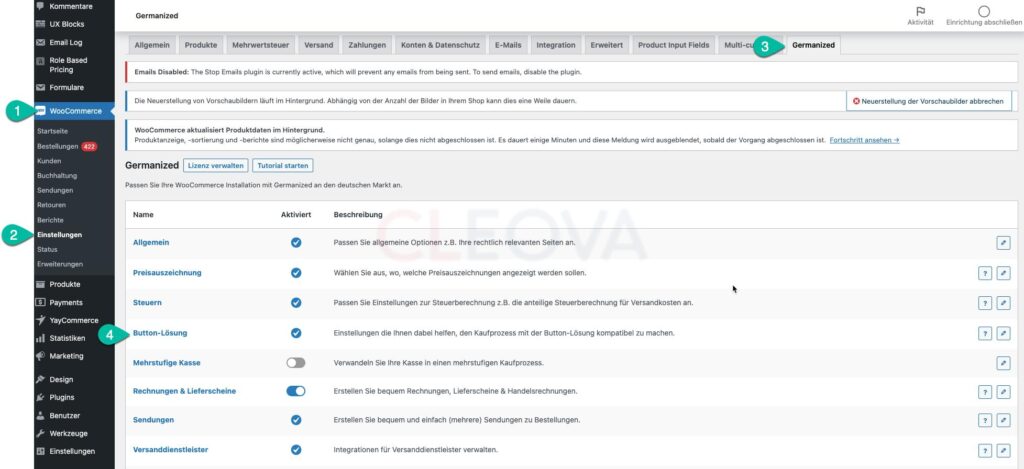The width and height of the screenshot is (1024, 469).
Task: Click edit pencil icon for Preisauszeichnung row
Action: click(x=1003, y=273)
